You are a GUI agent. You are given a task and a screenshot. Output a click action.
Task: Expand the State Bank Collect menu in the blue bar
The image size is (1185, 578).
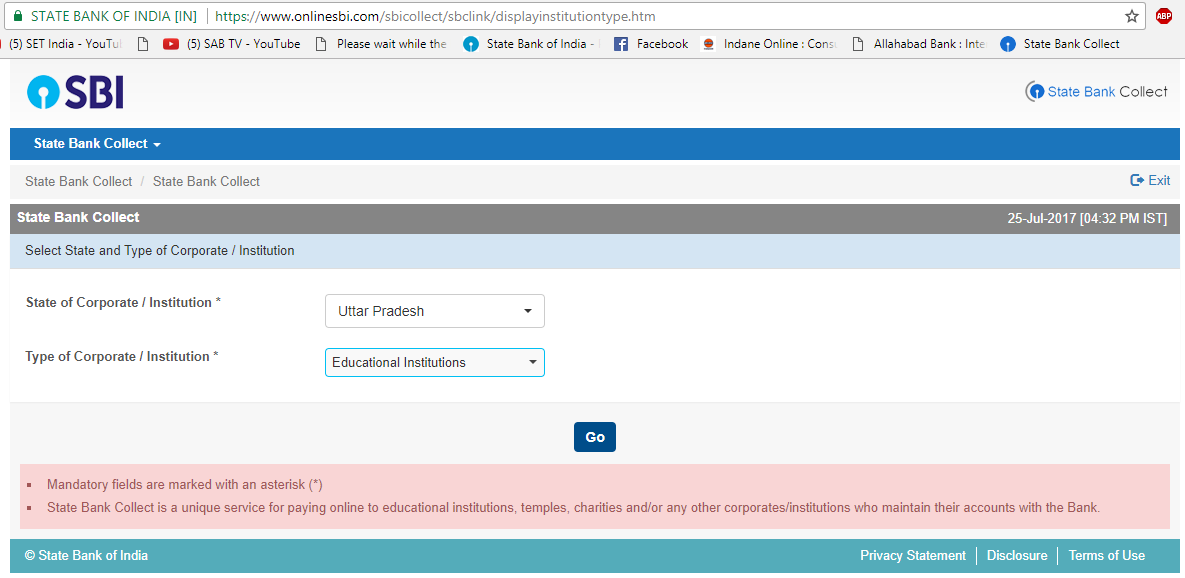click(x=97, y=144)
